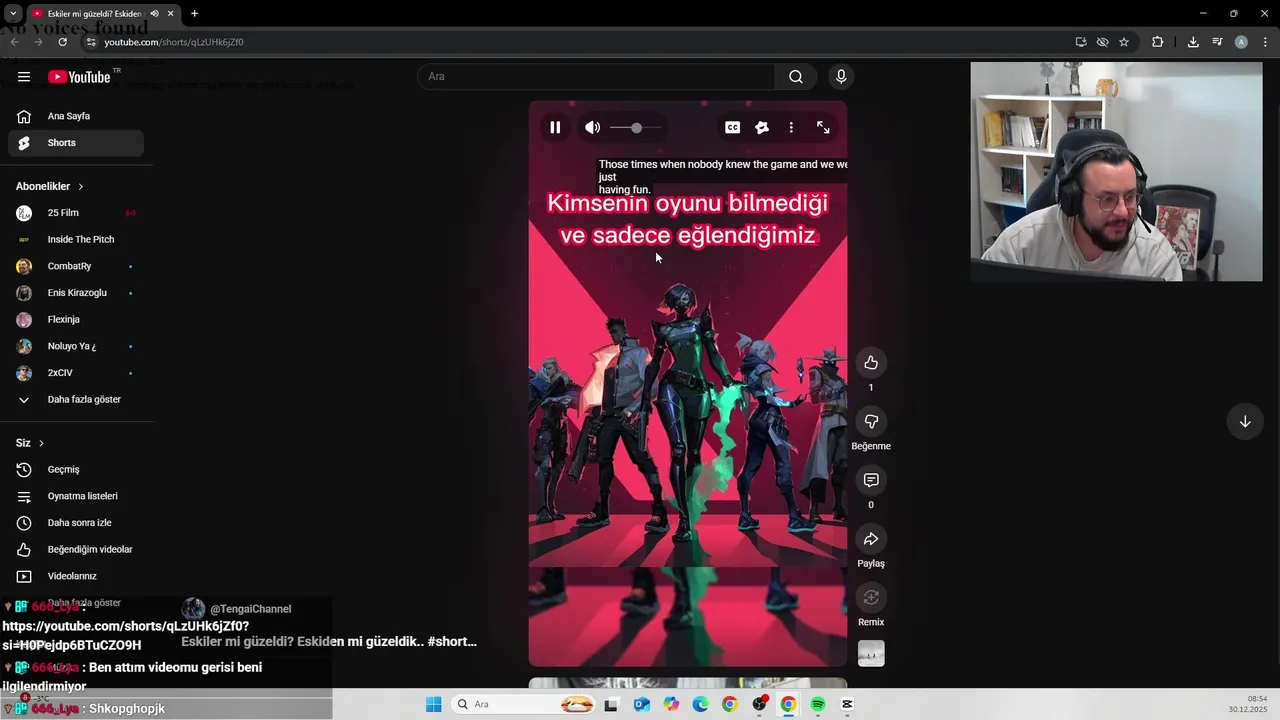The height and width of the screenshot is (720, 1280).
Task: Bookmark this page with star
Action: pyautogui.click(x=1124, y=42)
